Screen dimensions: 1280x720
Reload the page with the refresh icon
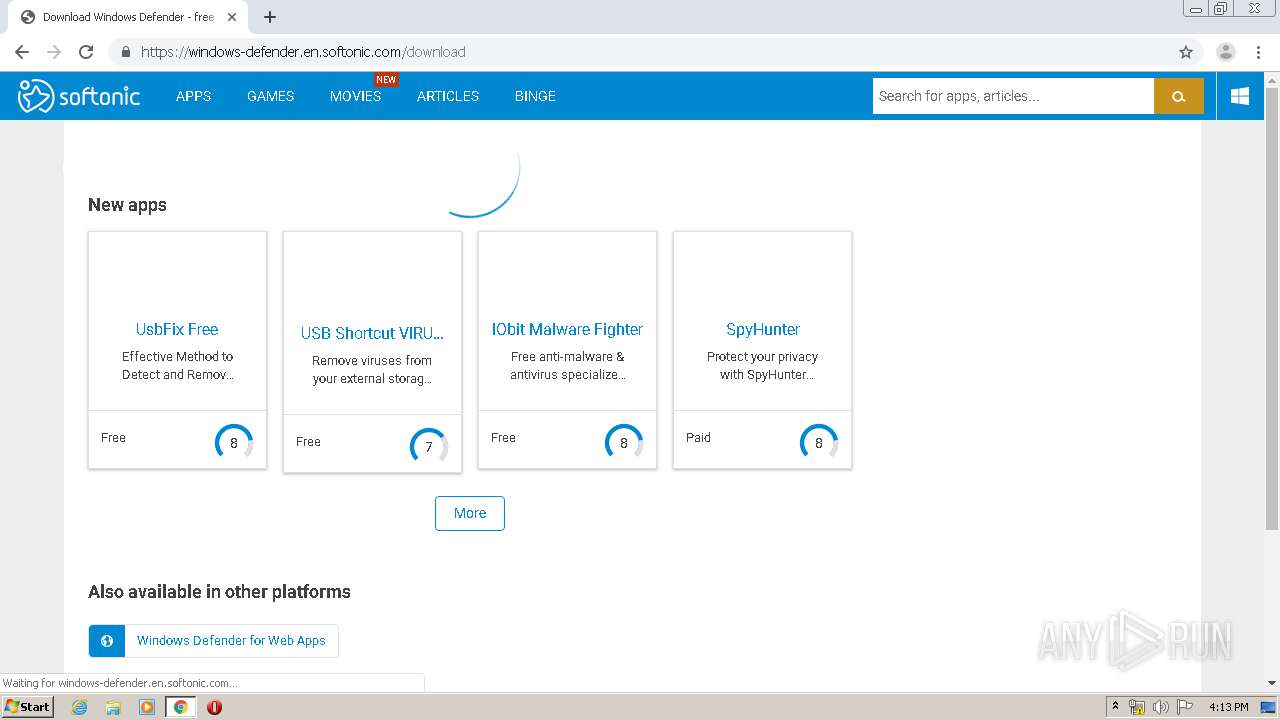(86, 52)
